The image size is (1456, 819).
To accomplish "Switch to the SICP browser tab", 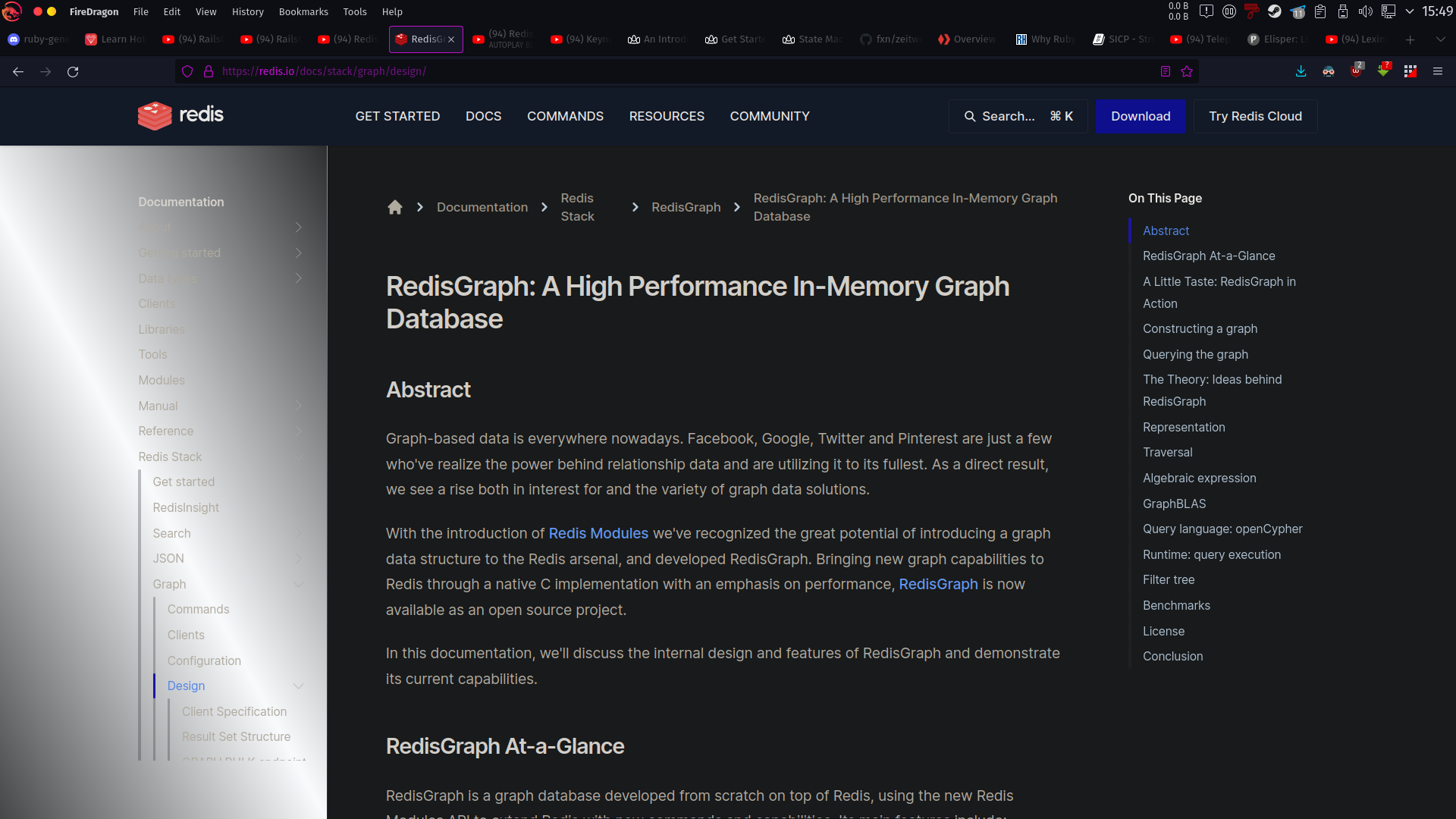I will pos(1122,39).
